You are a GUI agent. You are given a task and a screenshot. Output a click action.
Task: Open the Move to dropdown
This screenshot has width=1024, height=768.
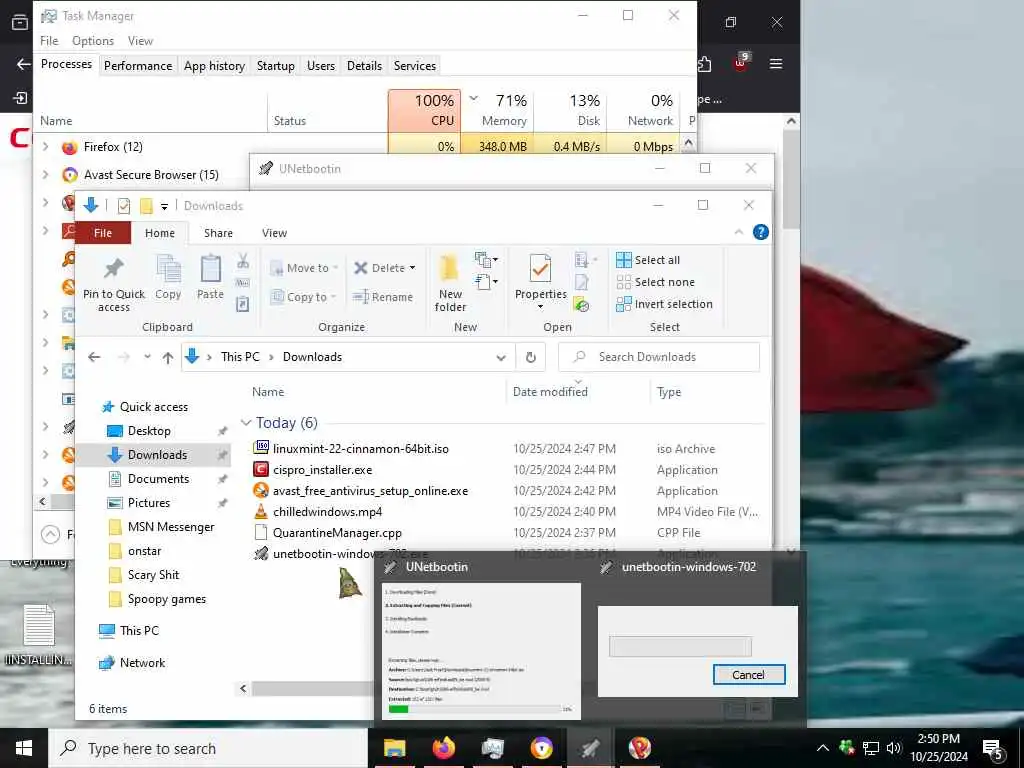click(304, 268)
